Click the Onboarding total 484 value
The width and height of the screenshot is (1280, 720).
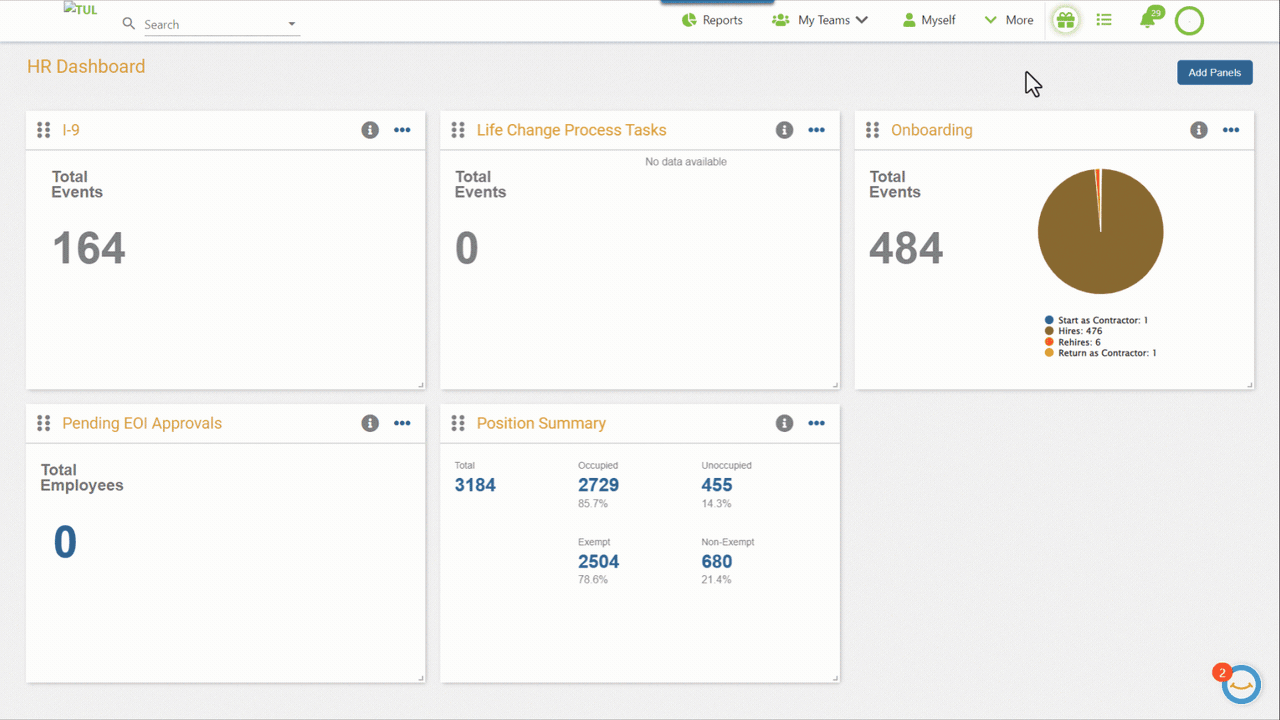[x=906, y=248]
